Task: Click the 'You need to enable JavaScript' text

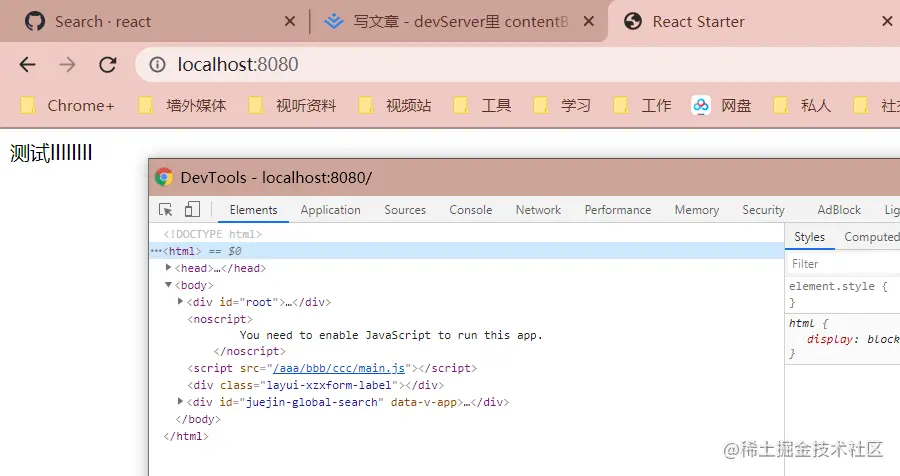Action: (391, 335)
